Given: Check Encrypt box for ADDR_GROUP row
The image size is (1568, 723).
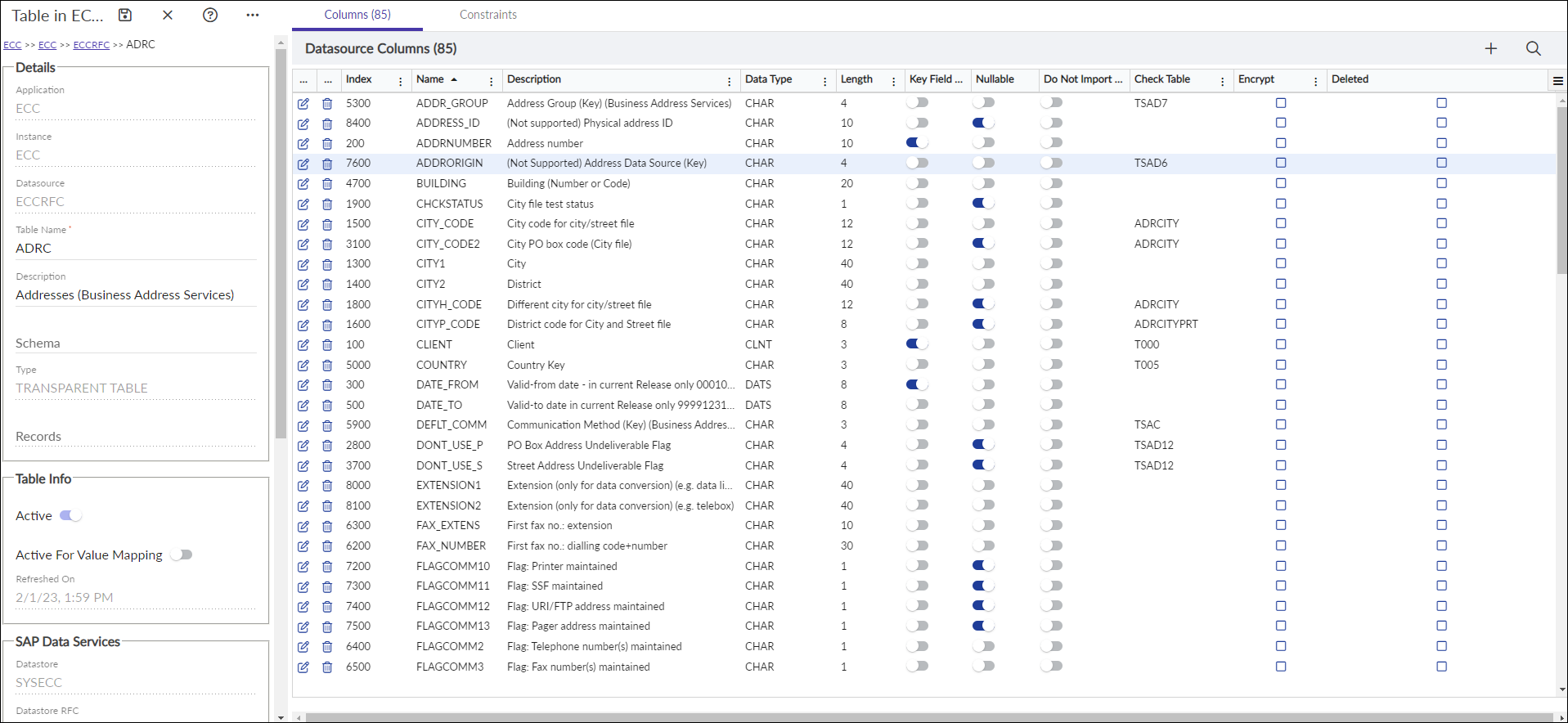Looking at the screenshot, I should pos(1281,103).
